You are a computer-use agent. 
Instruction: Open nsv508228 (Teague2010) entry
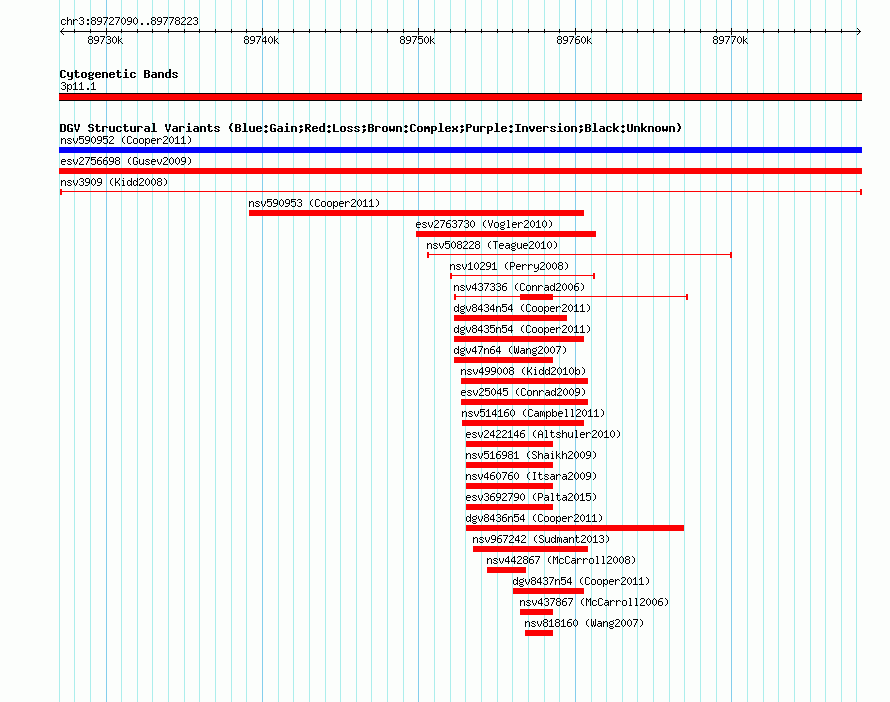492,245
